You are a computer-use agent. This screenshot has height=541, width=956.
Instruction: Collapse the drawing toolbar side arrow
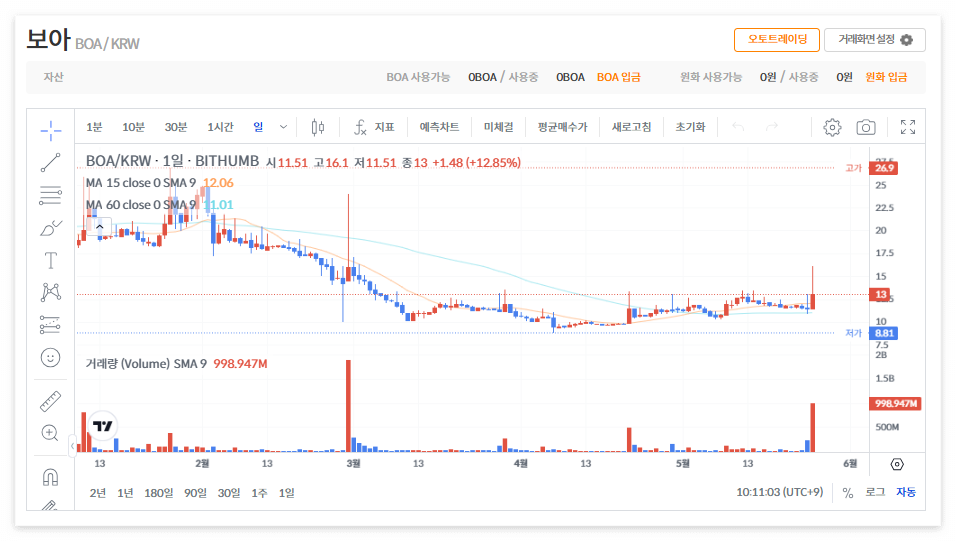click(72, 446)
